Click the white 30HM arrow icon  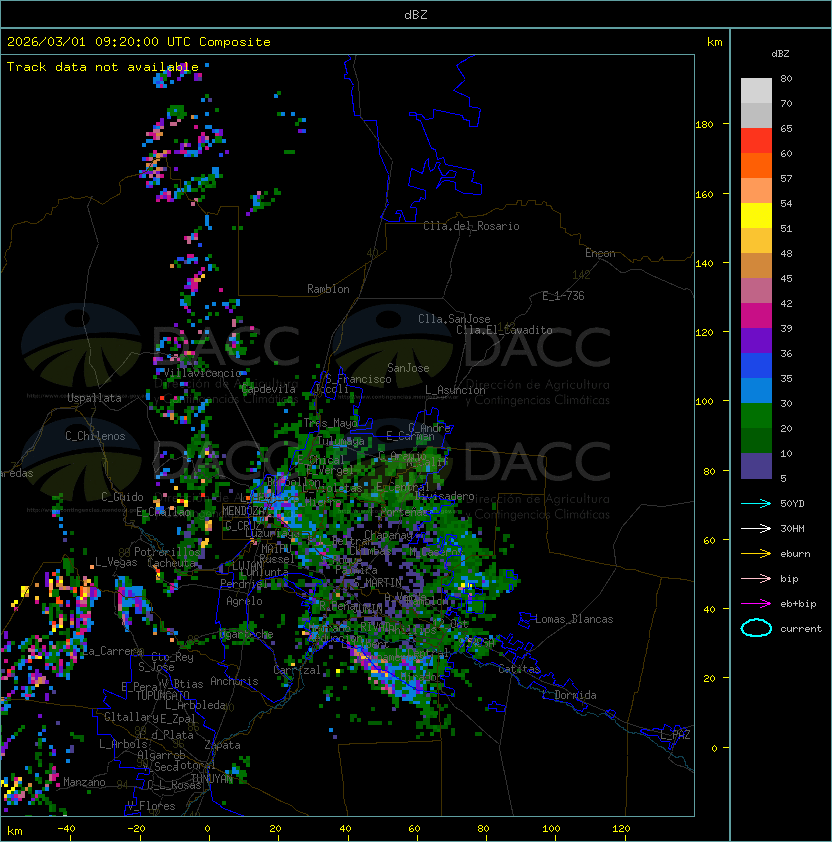(756, 528)
